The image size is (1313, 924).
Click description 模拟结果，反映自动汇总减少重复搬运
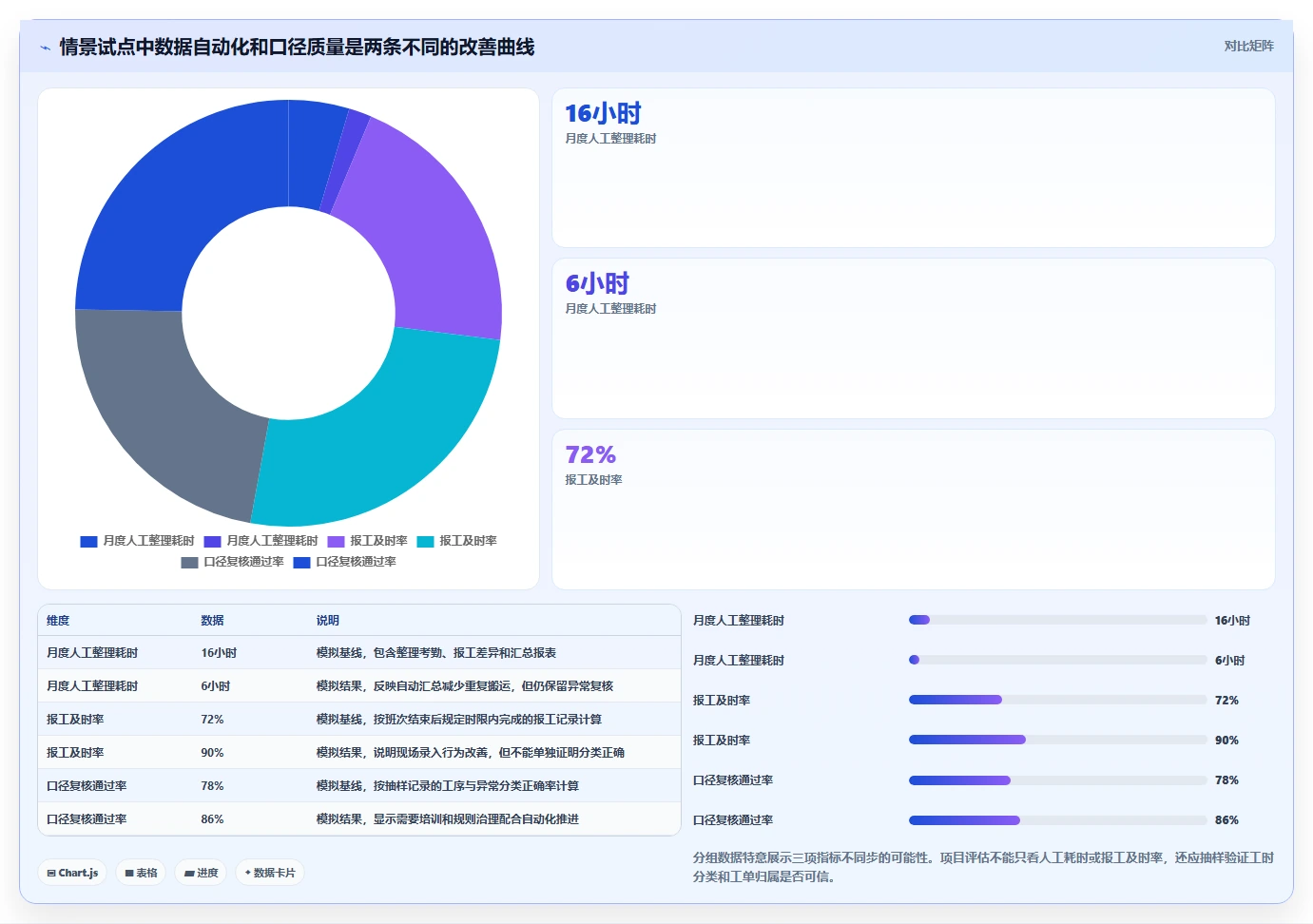[465, 686]
